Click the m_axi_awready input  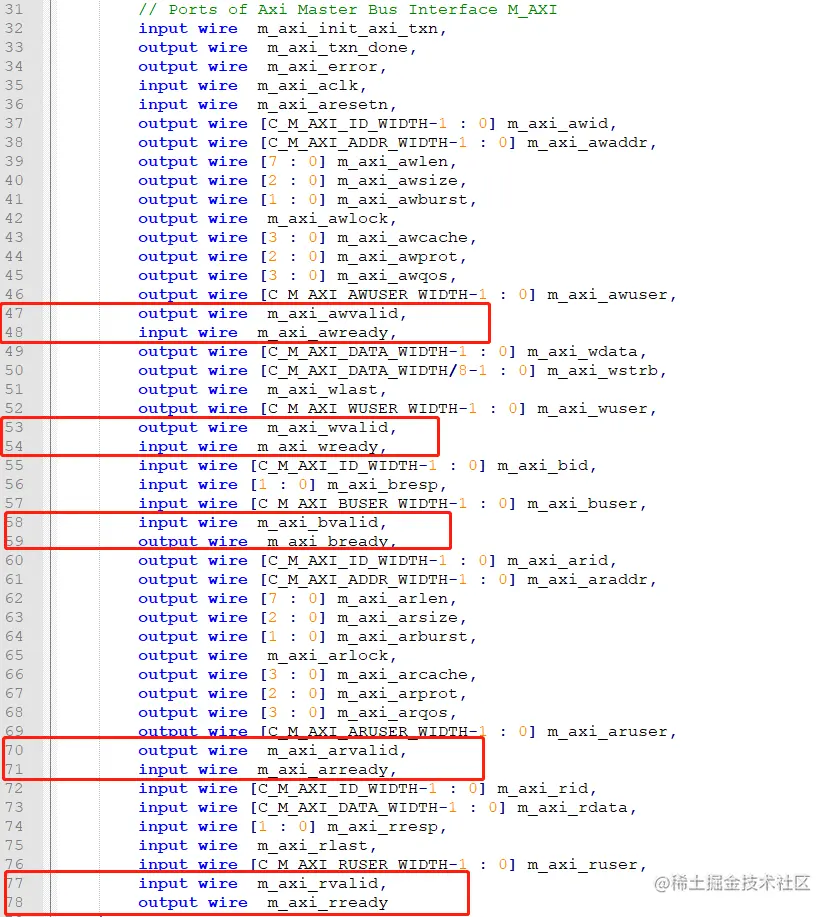pyautogui.click(x=322, y=333)
